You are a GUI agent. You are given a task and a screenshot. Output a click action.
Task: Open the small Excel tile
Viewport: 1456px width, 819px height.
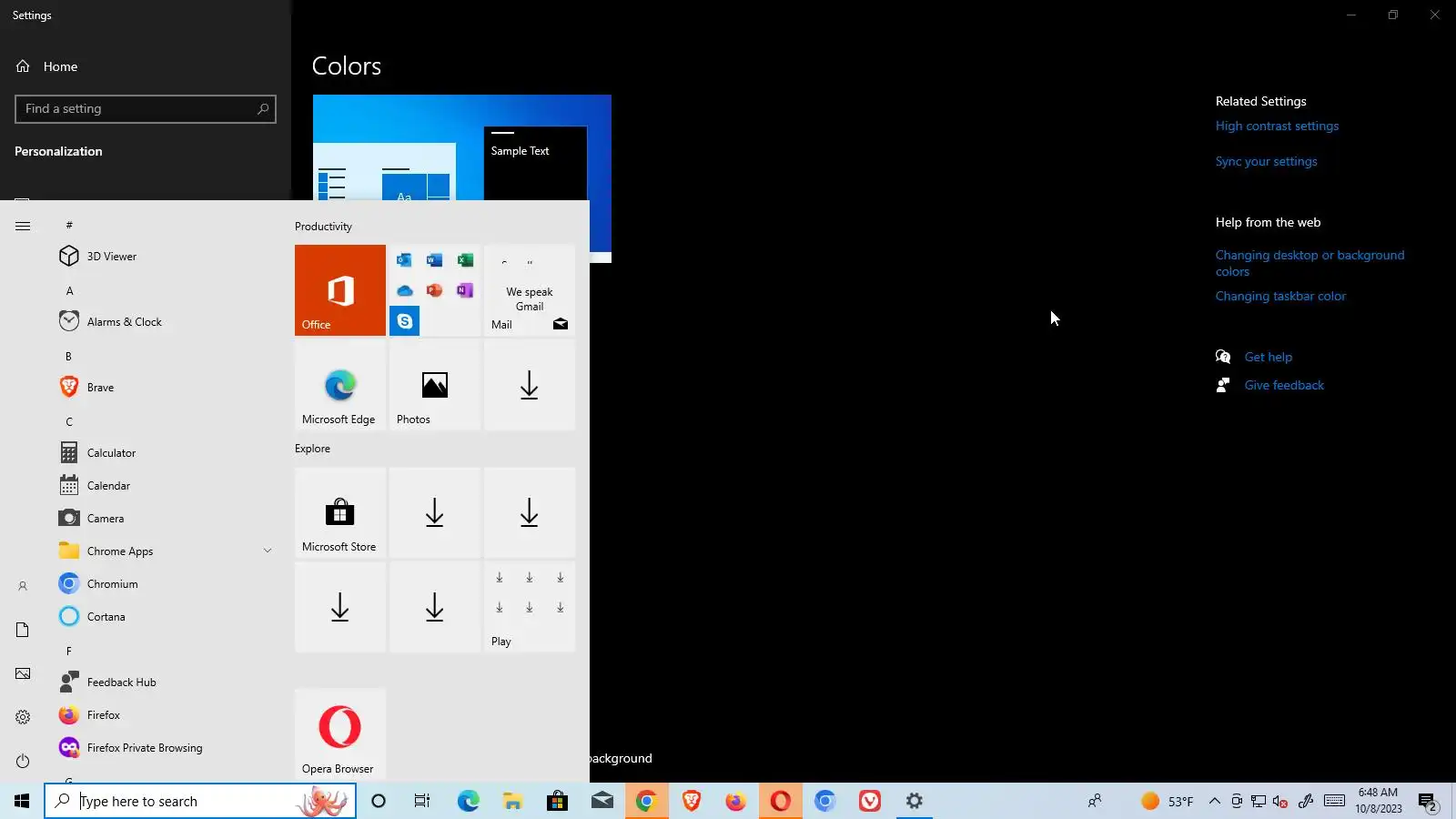pos(465,260)
